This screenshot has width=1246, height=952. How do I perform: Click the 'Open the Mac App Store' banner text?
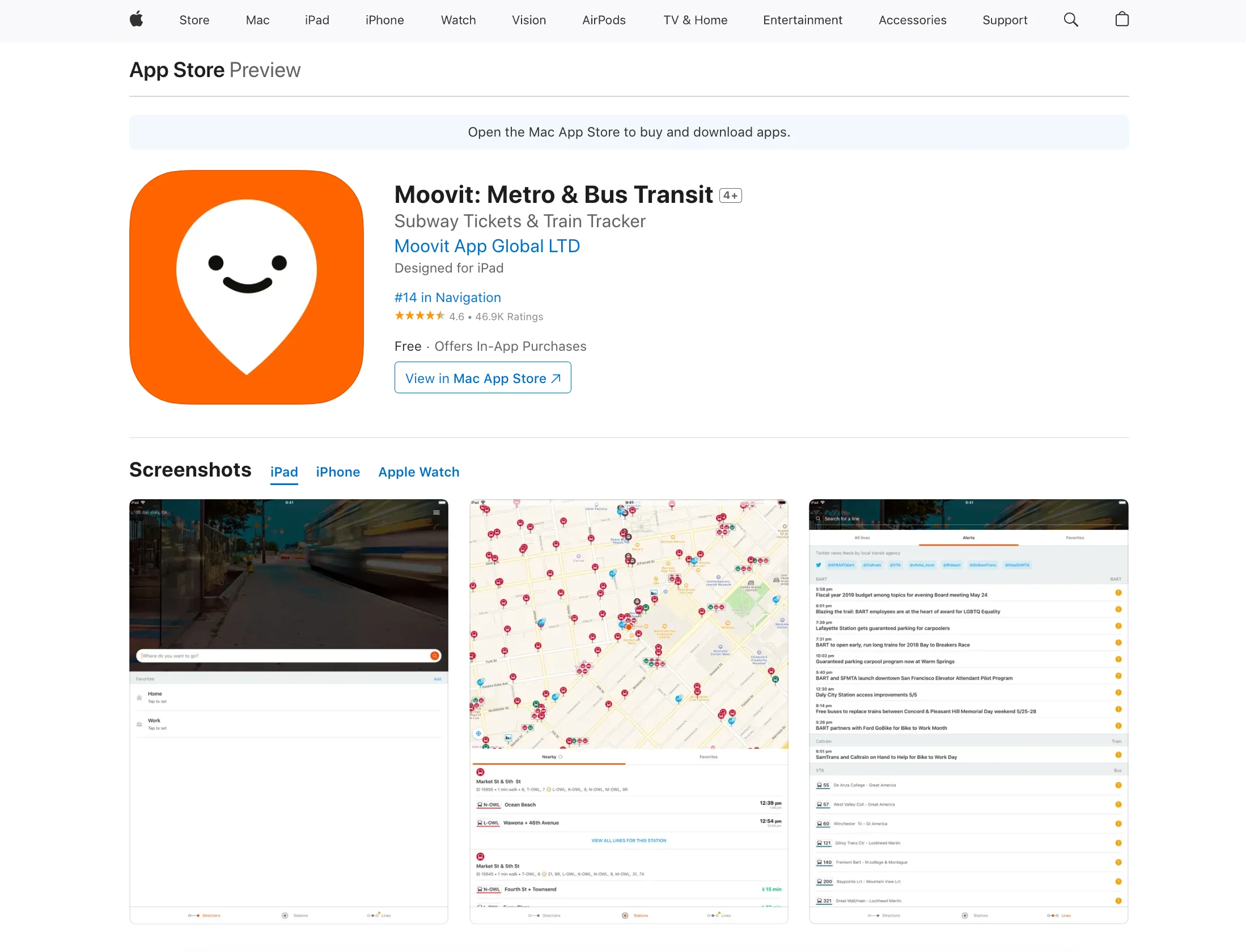point(629,132)
